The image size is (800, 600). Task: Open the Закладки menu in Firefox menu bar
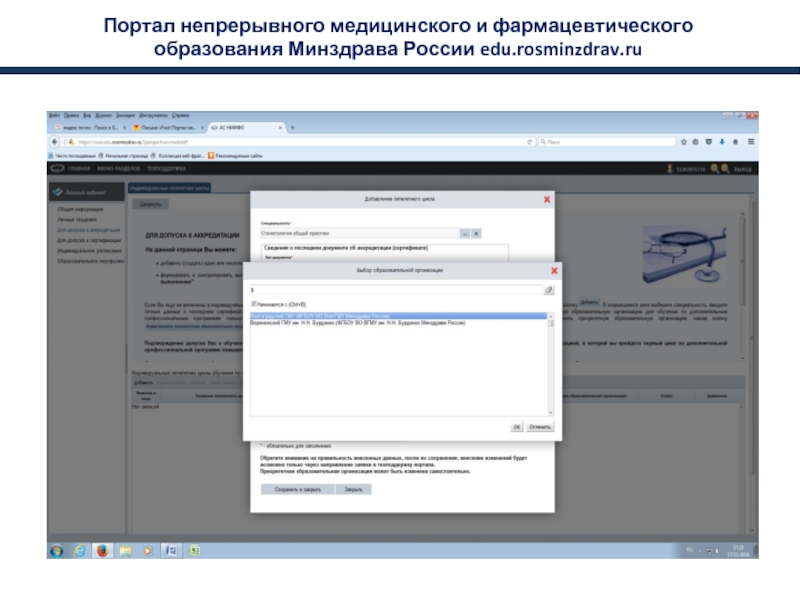click(126, 115)
